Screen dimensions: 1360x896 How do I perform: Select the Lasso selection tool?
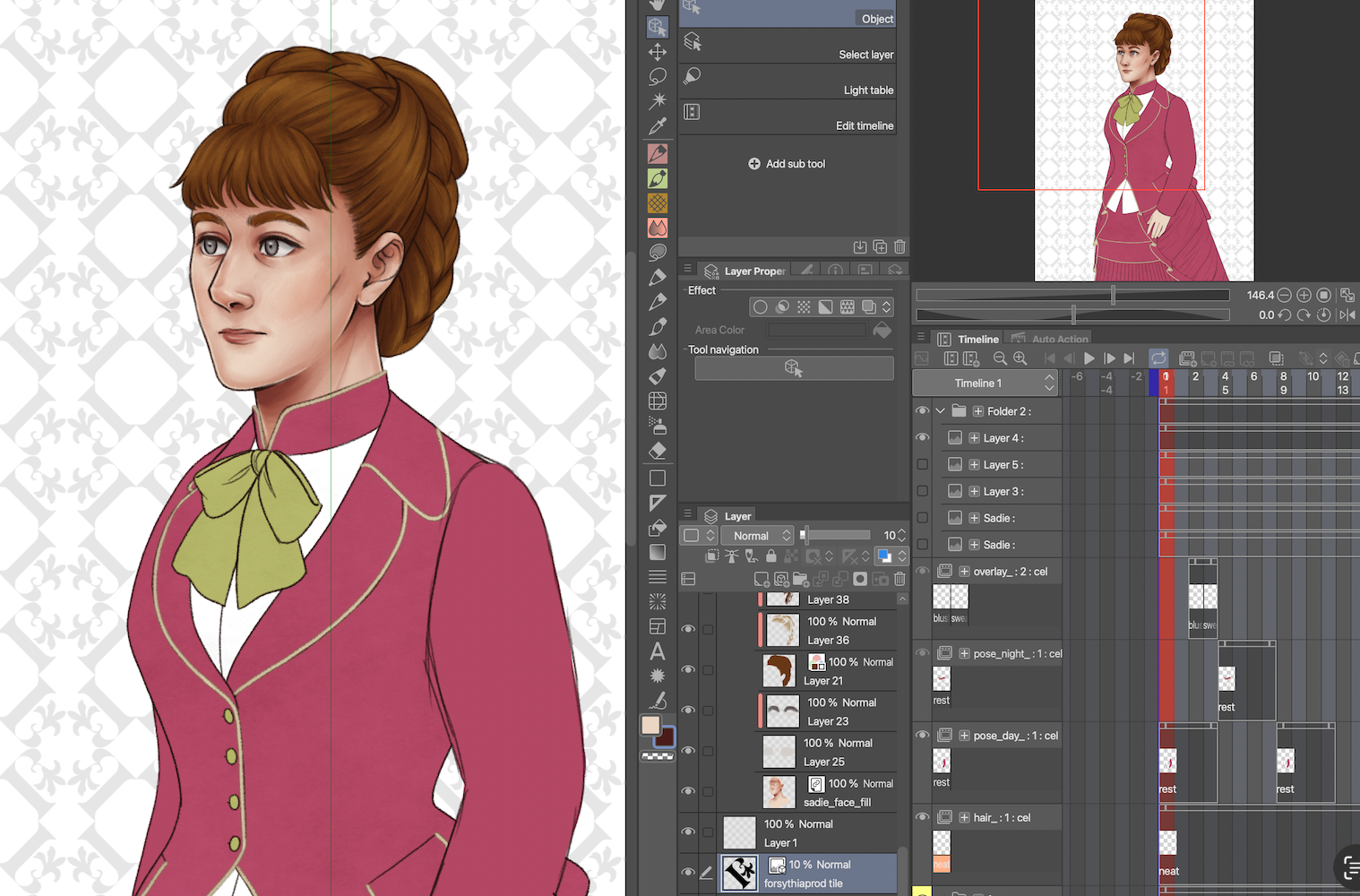[x=658, y=76]
